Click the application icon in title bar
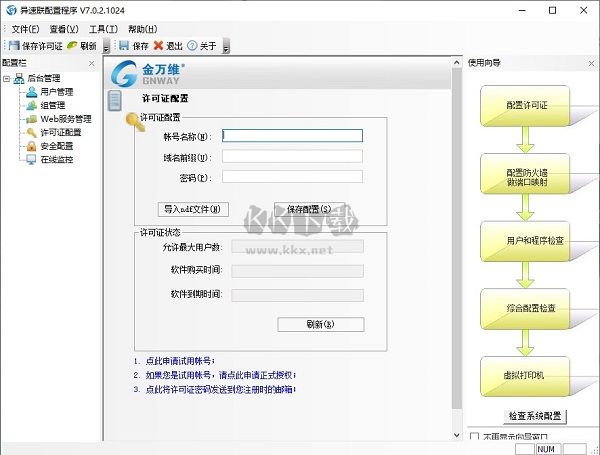The image size is (600, 455). point(11,10)
